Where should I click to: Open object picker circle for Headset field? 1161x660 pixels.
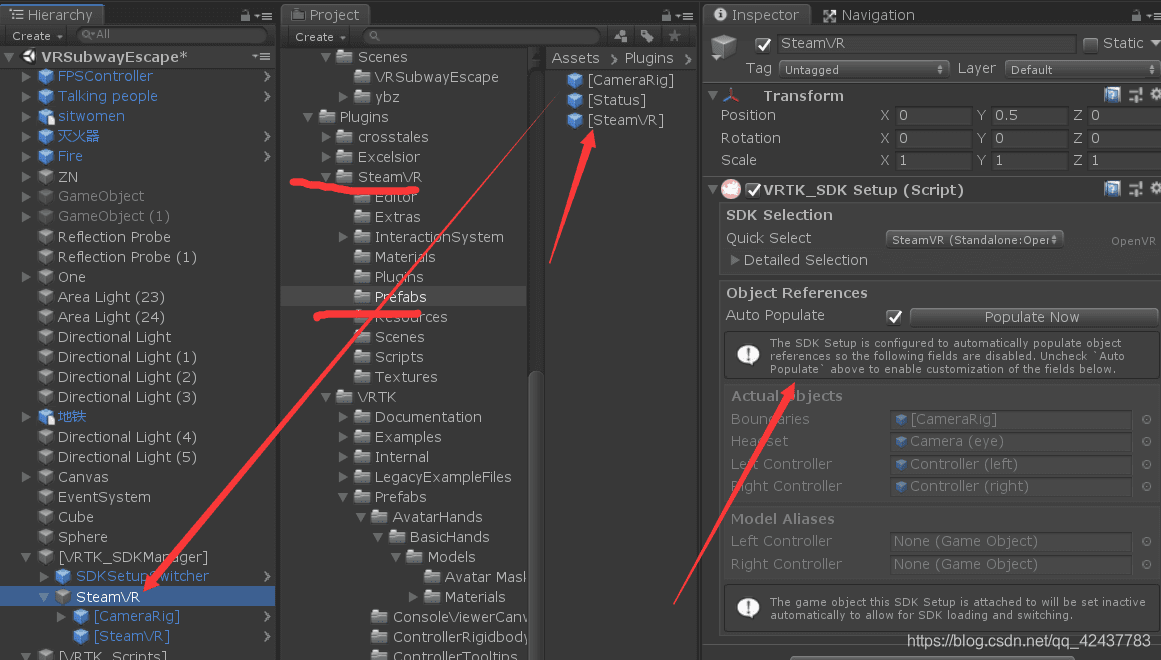[1146, 441]
